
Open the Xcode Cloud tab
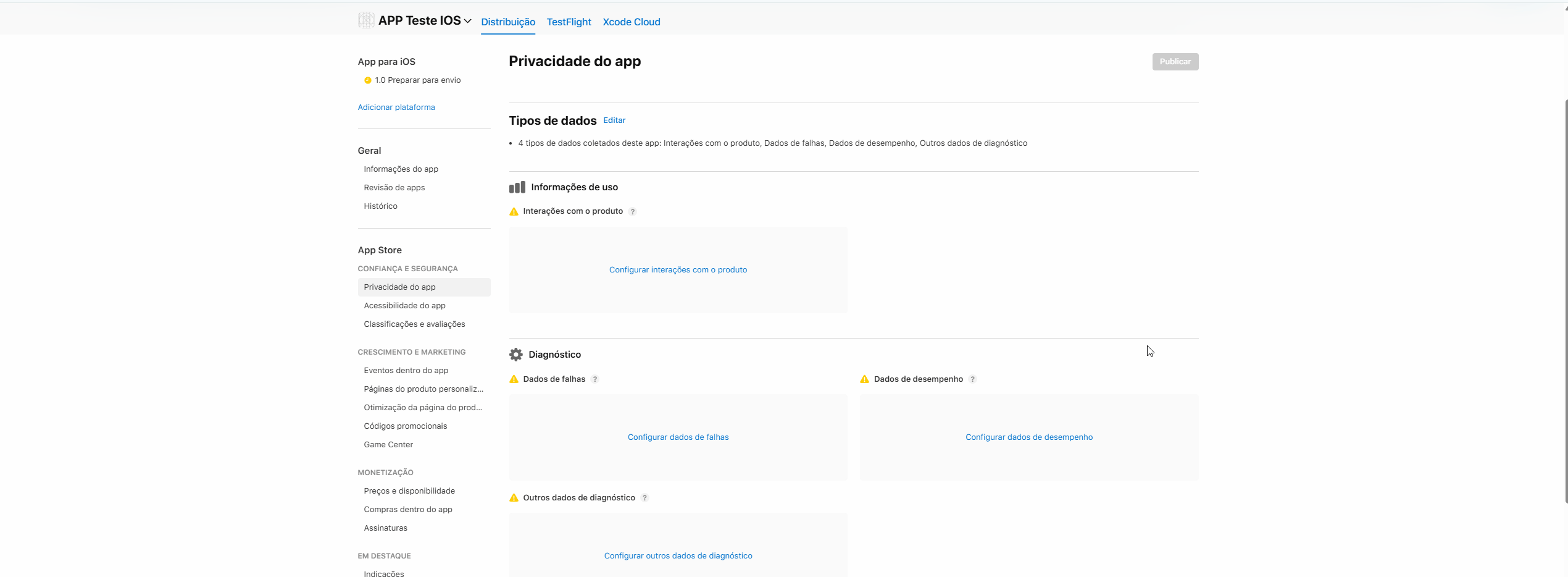631,22
